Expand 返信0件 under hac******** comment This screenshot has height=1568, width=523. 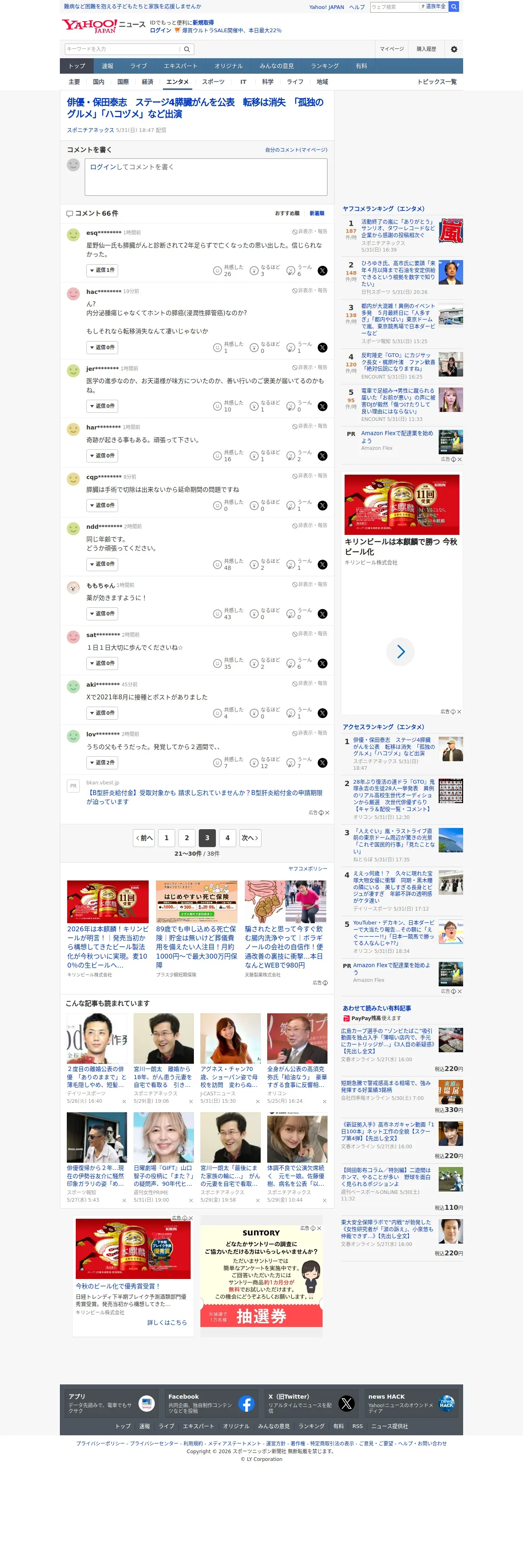click(102, 348)
